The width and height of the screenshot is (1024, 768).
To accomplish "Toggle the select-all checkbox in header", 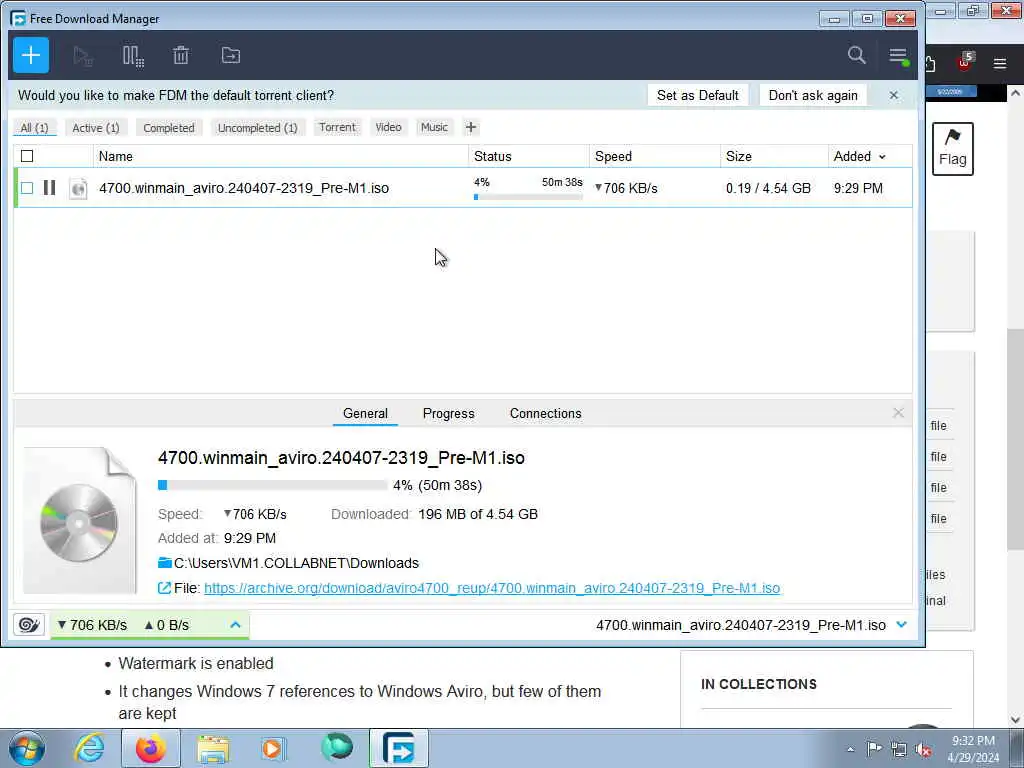I will (27, 156).
